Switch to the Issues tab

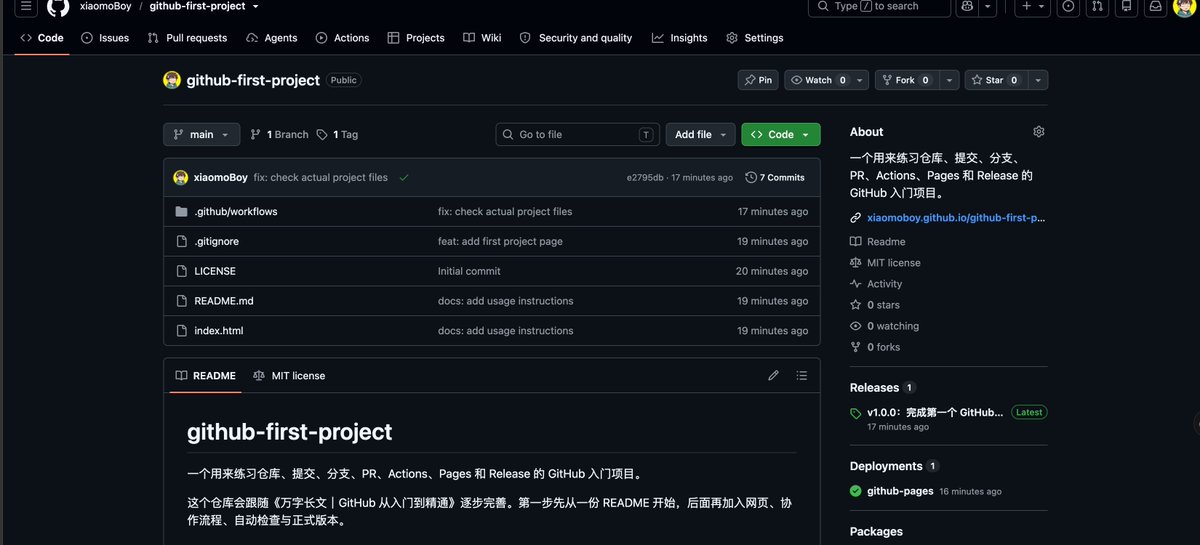(105, 38)
